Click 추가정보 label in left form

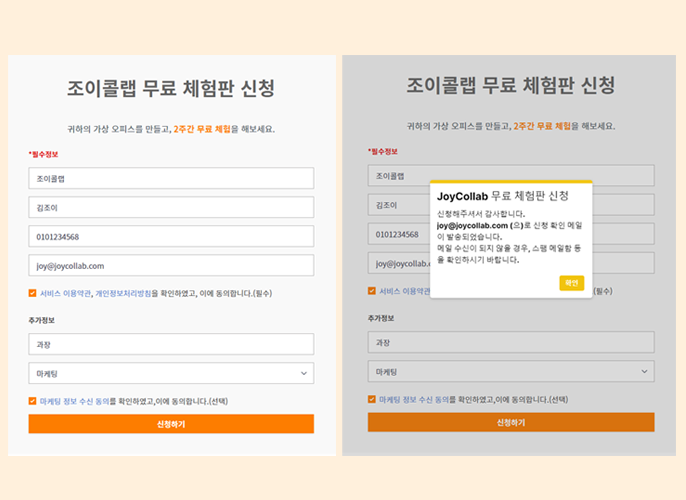pyautogui.click(x=42, y=321)
